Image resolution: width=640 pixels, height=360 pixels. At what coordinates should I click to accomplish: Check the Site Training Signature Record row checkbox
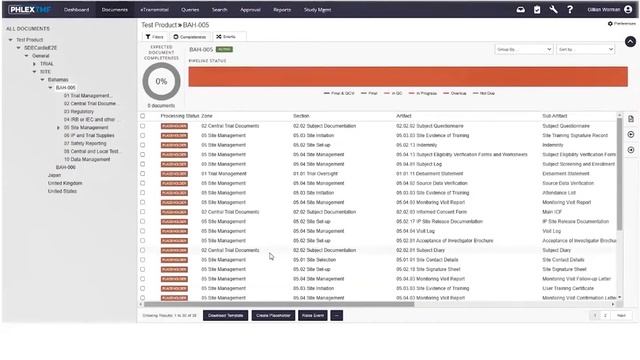[142, 136]
